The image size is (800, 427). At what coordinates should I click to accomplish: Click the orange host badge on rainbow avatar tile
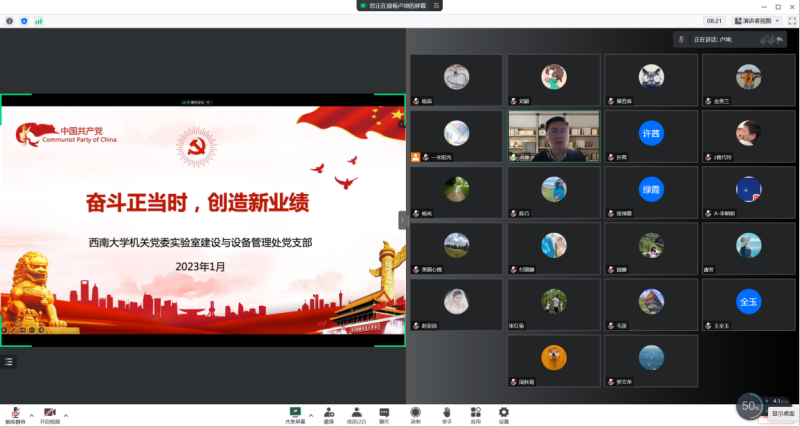click(x=415, y=157)
